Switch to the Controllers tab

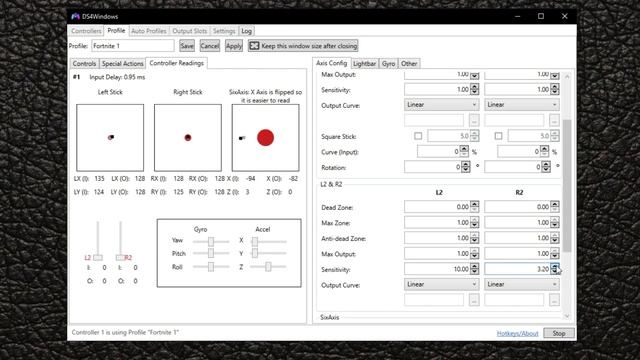tap(86, 31)
